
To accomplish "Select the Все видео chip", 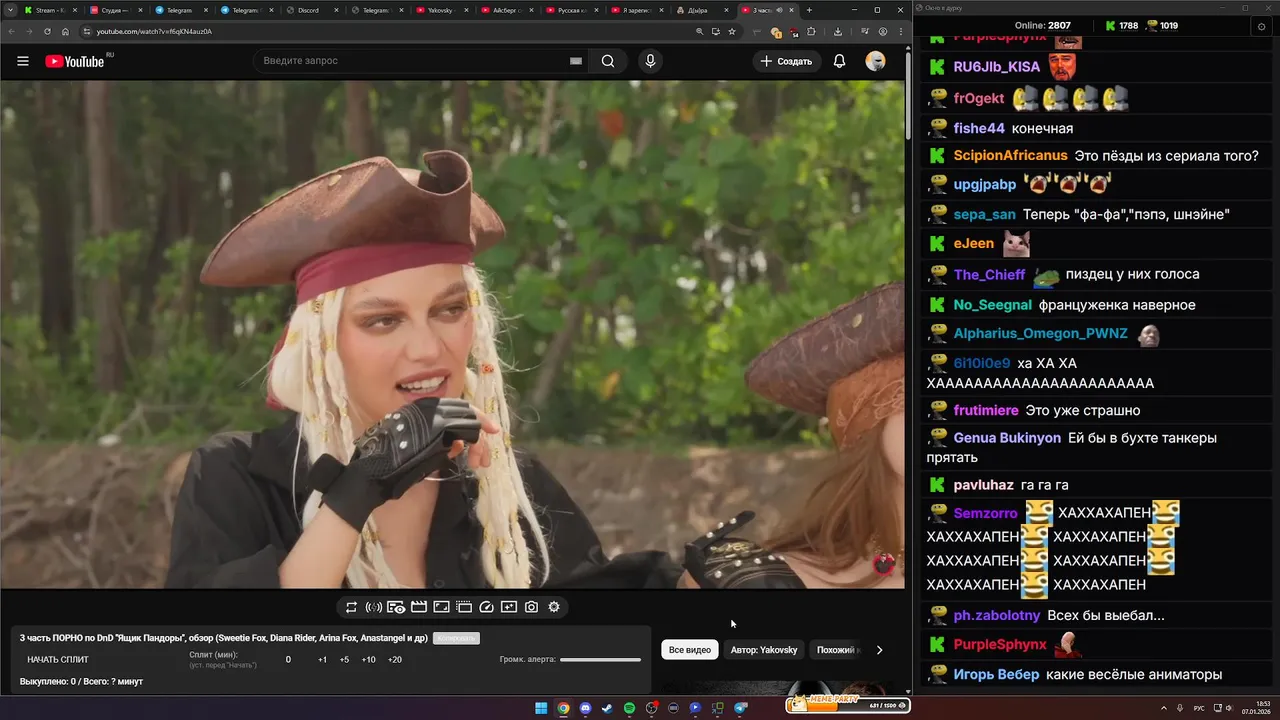I will (690, 650).
